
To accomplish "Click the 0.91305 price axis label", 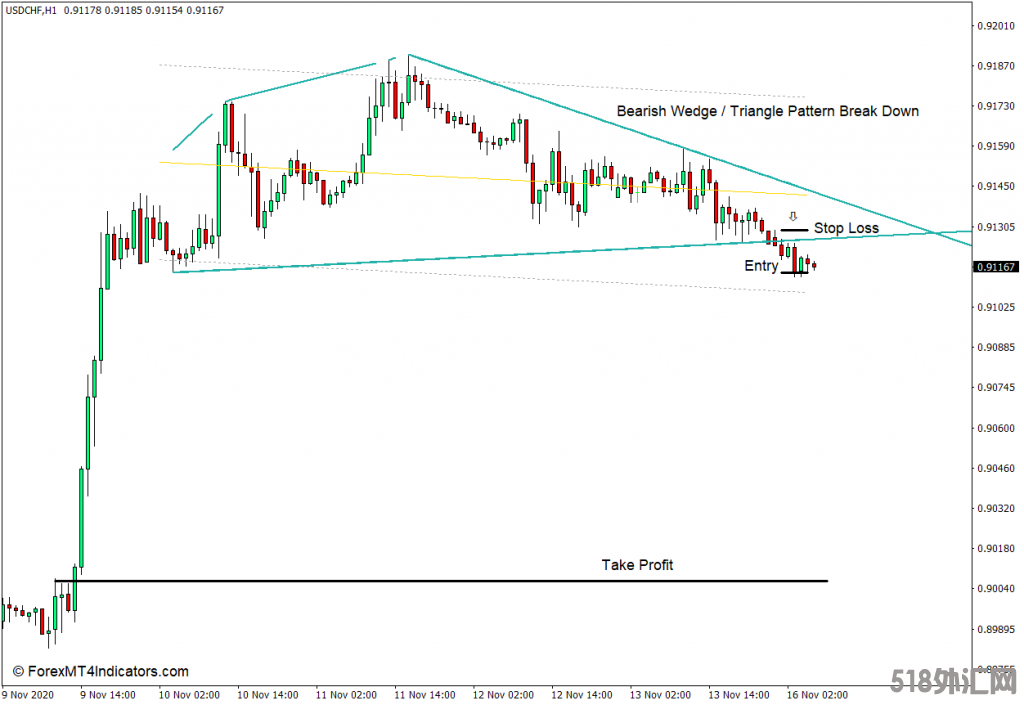I will [996, 227].
